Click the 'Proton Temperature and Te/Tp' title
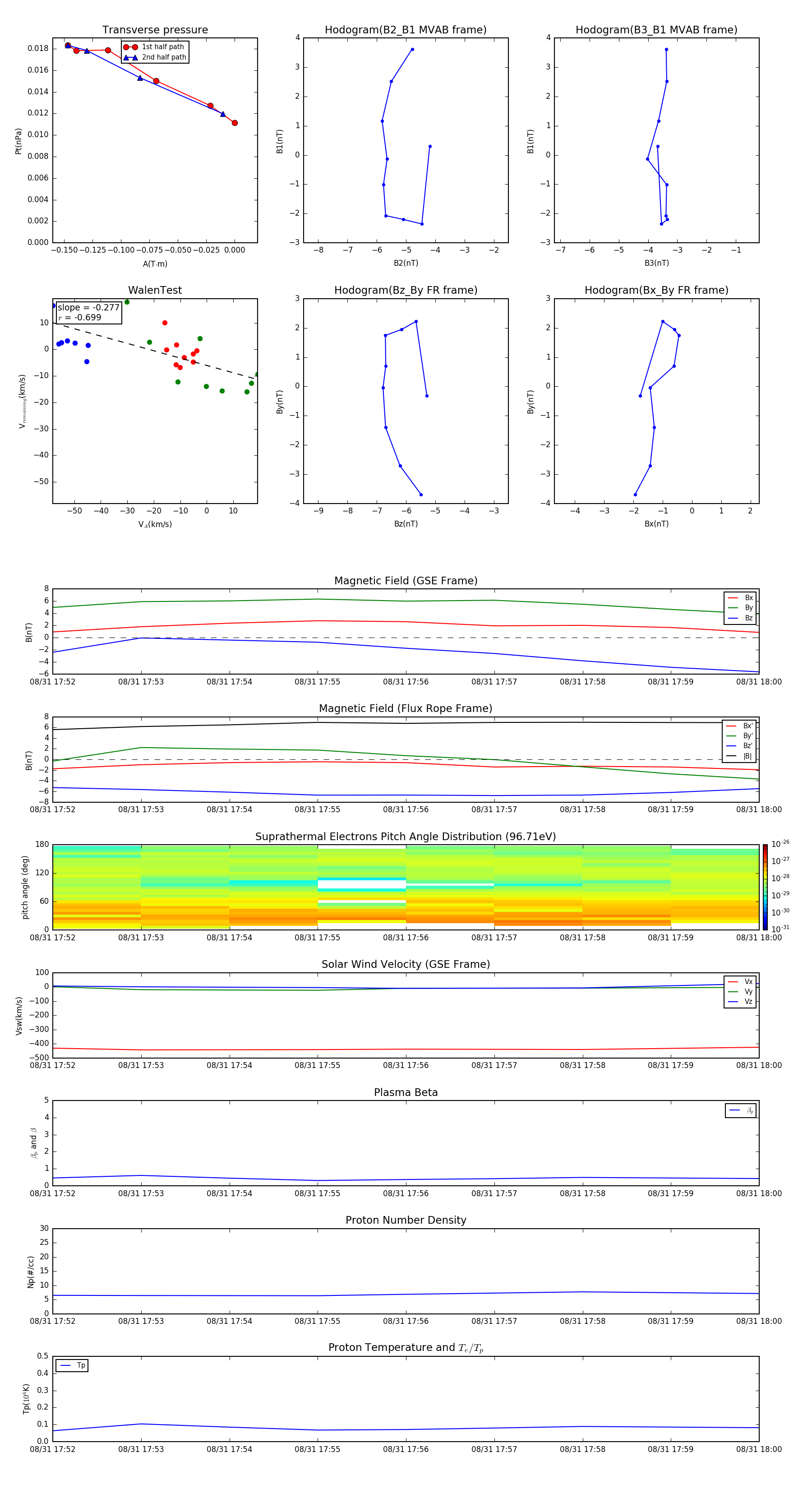 pos(406,1348)
